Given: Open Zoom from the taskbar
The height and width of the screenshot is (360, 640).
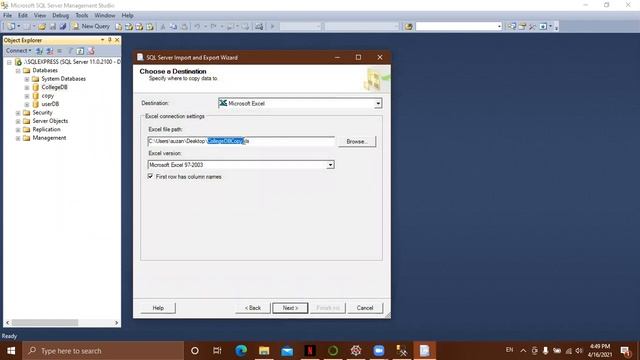Looking at the screenshot, I should click(x=379, y=351).
